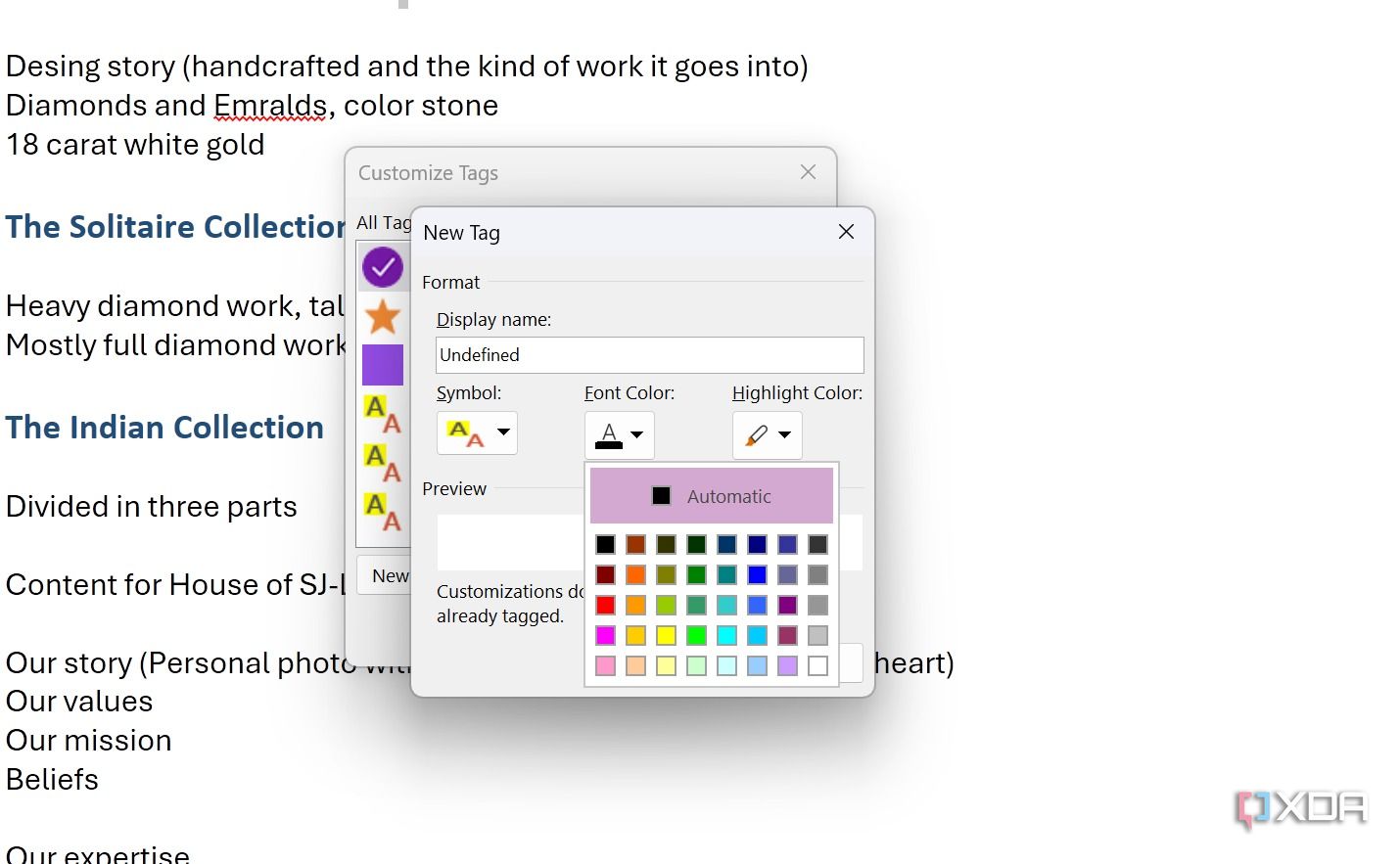Screen dimensions: 1400x864
Task: Pick the cyan color swatch
Action: [x=727, y=635]
